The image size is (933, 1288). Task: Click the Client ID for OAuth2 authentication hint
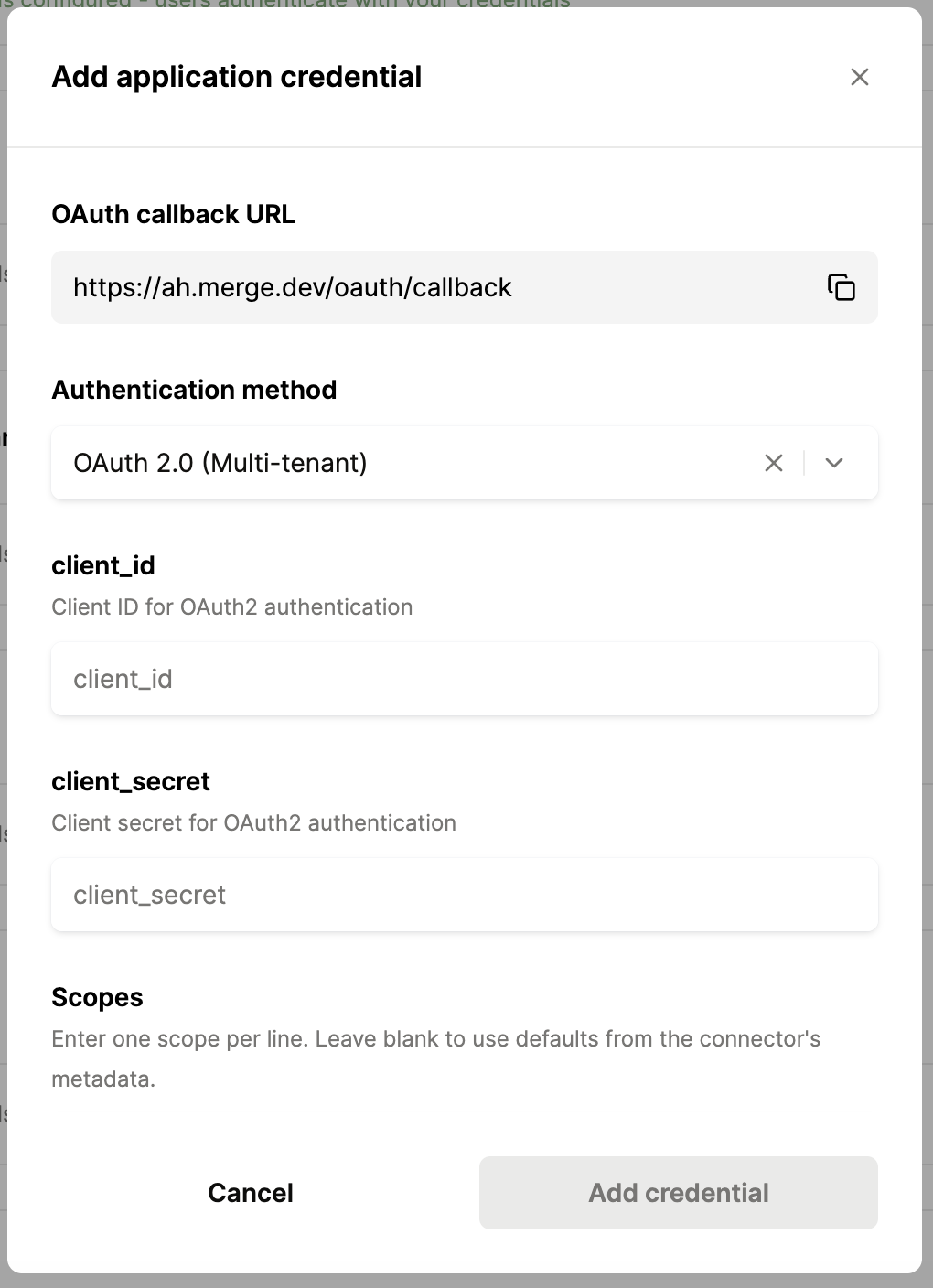pos(232,607)
